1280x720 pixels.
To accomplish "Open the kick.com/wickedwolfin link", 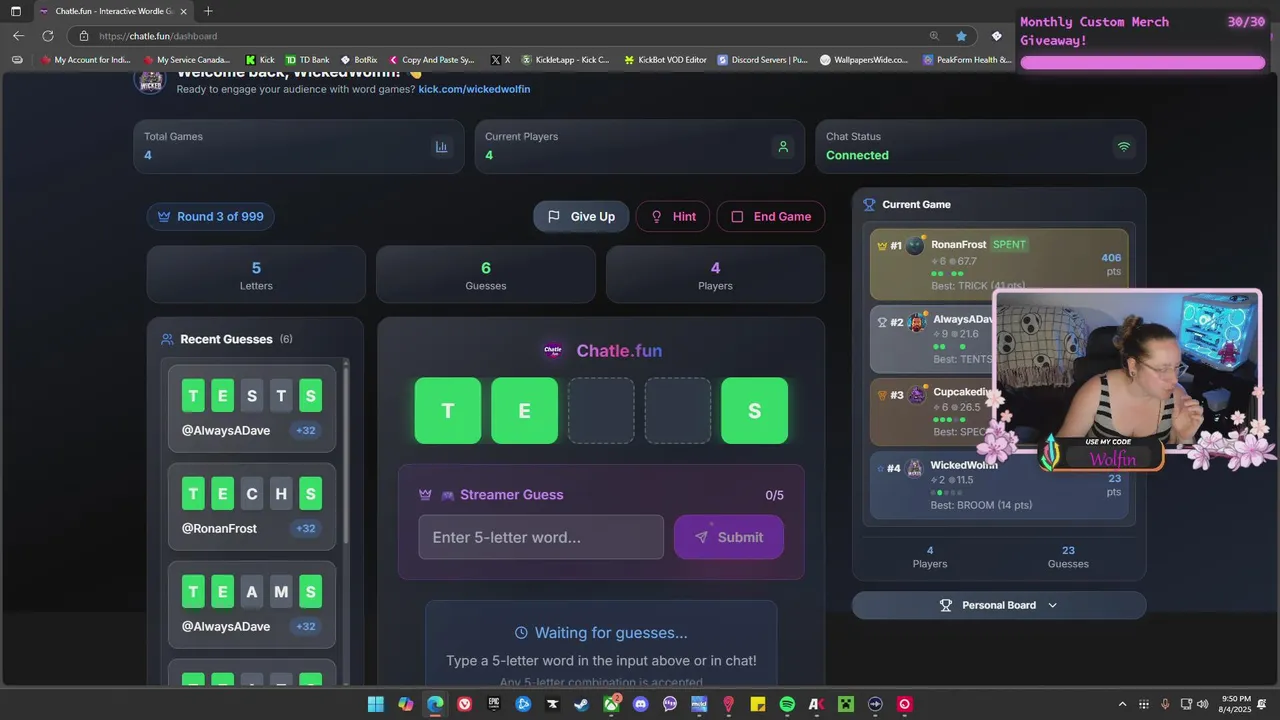I will point(474,89).
